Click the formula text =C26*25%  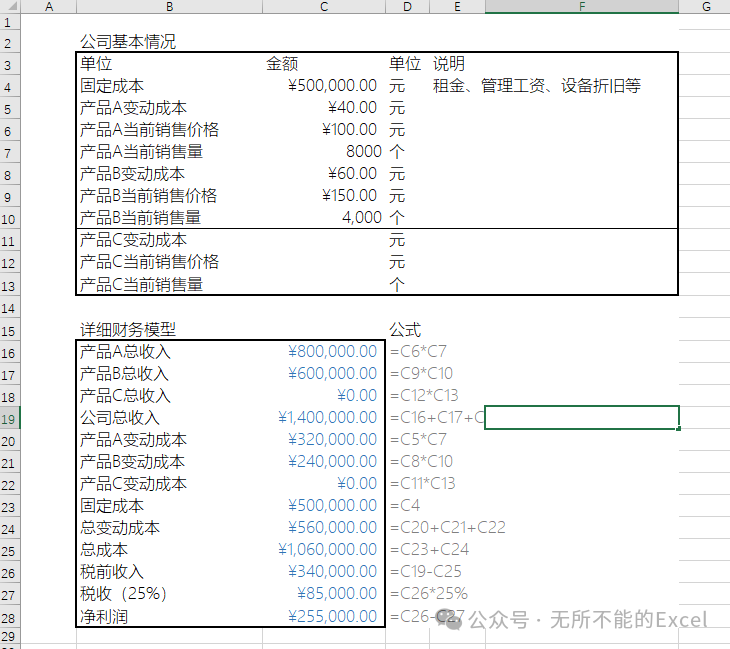[429, 594]
